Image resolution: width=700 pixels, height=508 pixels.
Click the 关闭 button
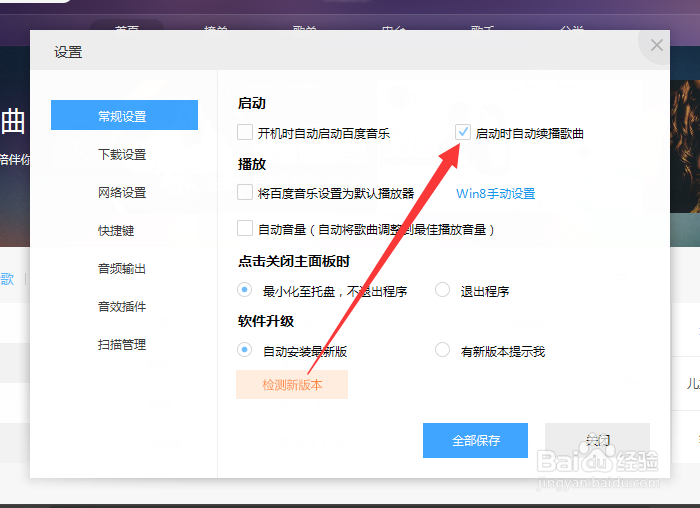tap(597, 440)
